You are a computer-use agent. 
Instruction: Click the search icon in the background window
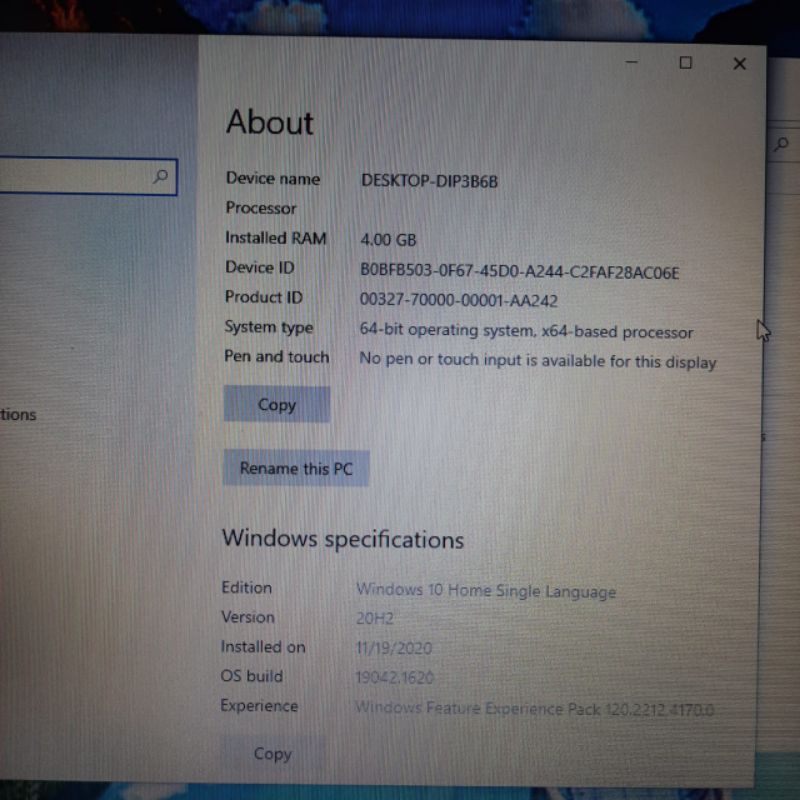point(782,145)
